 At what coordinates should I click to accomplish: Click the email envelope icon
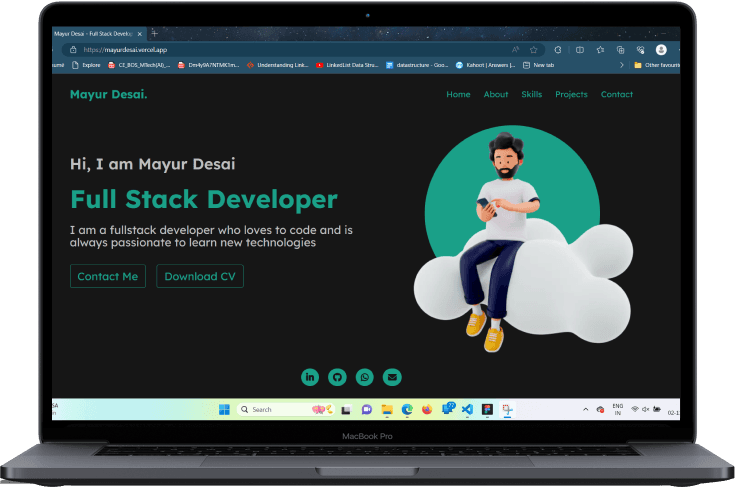[392, 377]
